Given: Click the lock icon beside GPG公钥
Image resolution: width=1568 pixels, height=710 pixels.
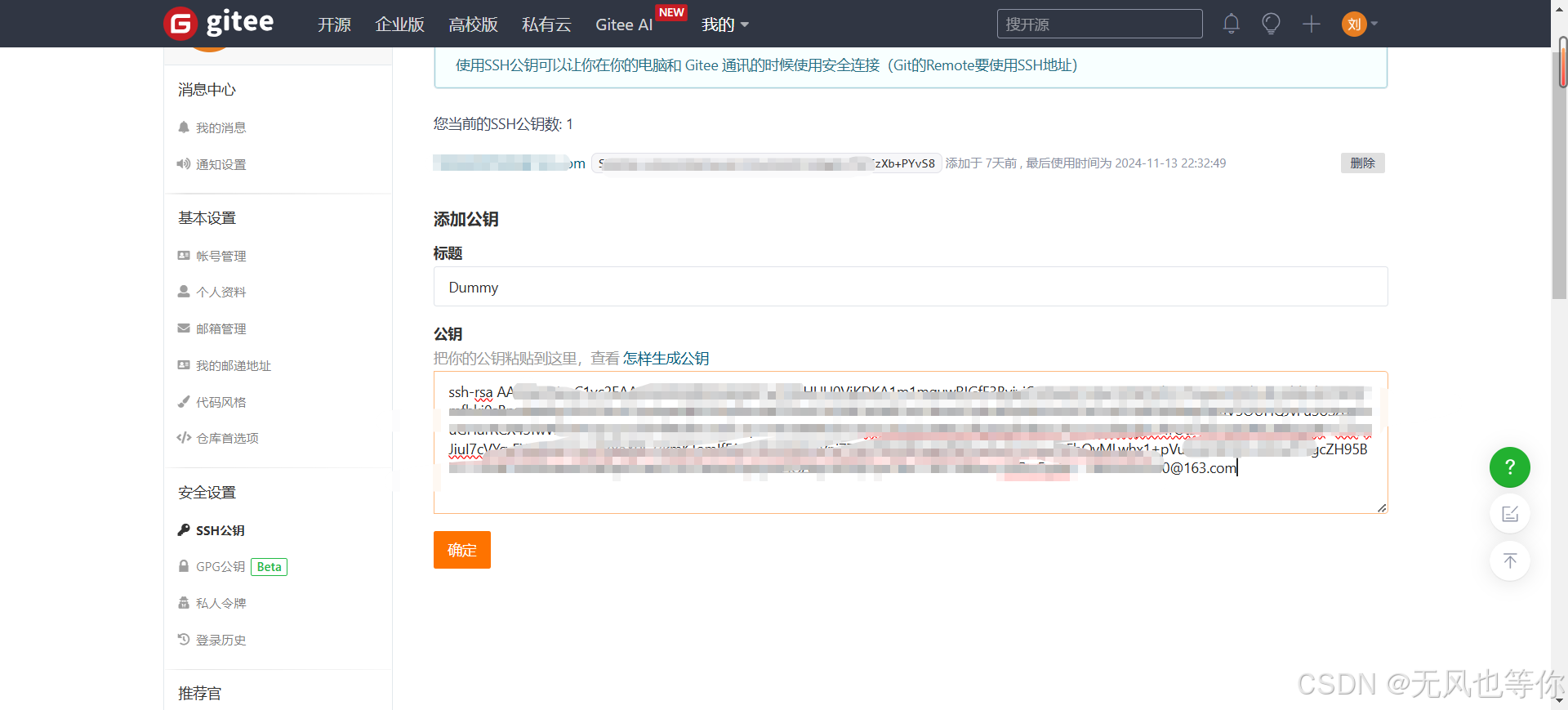Looking at the screenshot, I should click(x=184, y=565).
